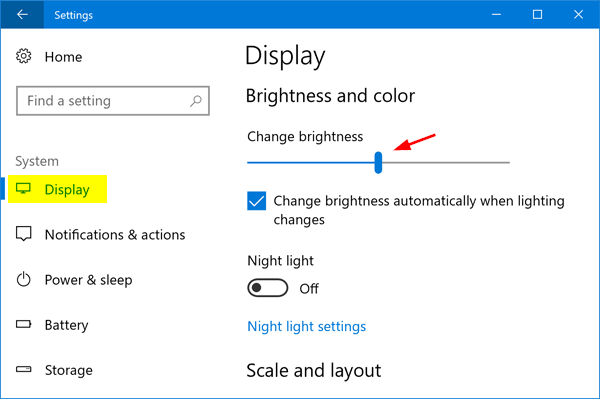
Task: Minimize the Settings window
Action: click(x=496, y=15)
